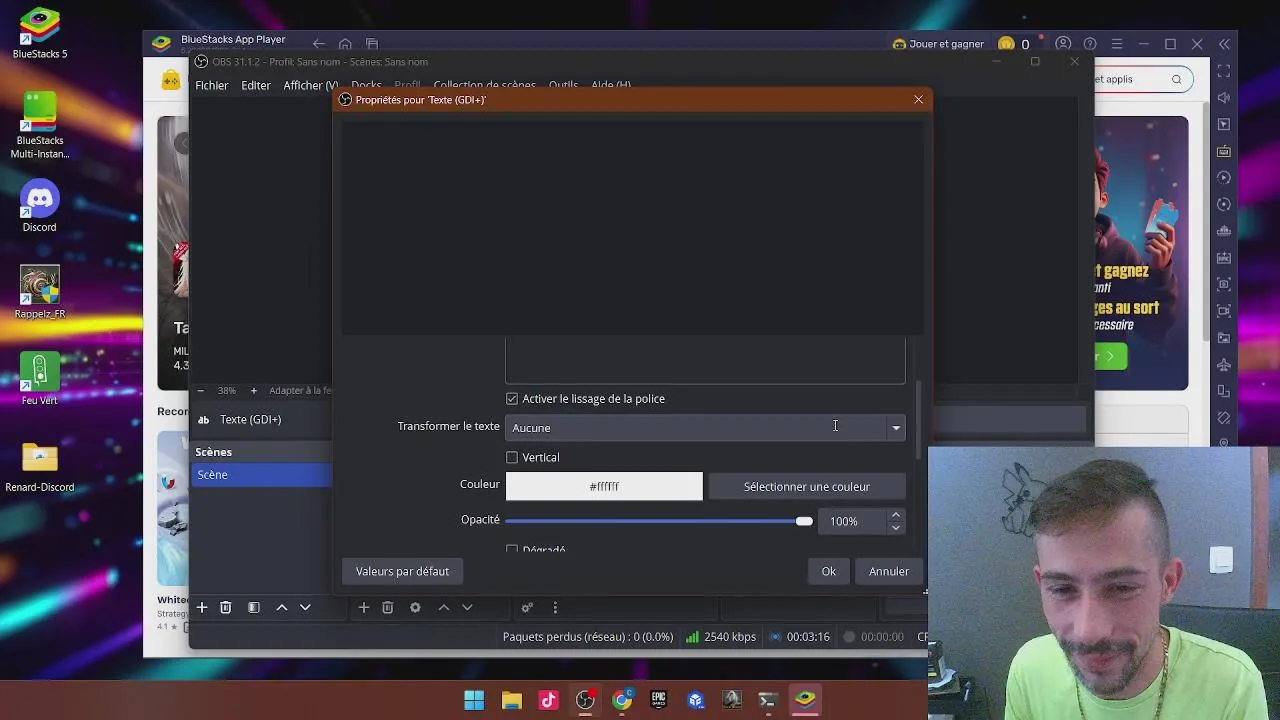Click the BlueStacks coin counter icon

[1006, 44]
